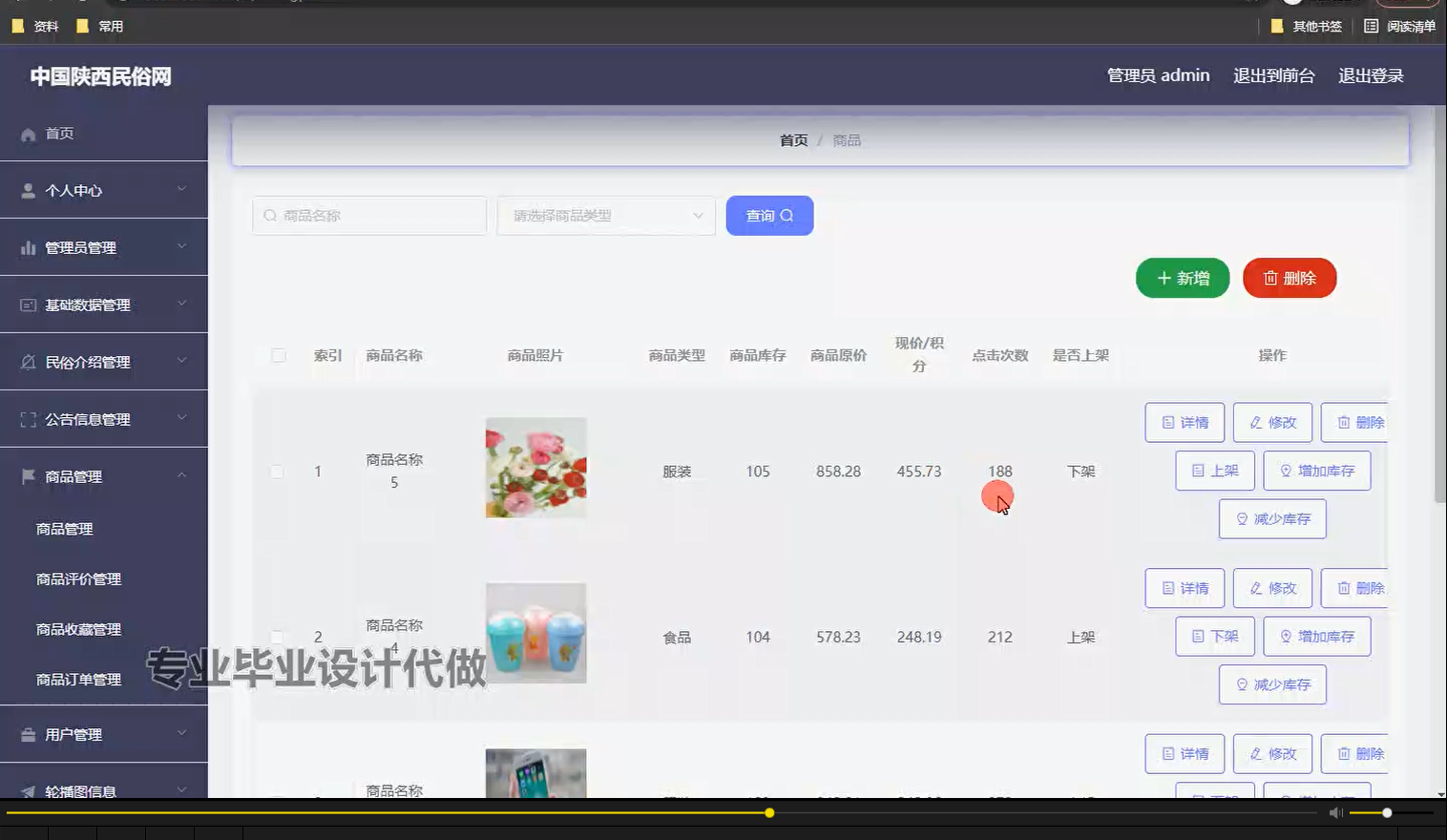Open the 请选择商品类型 dropdown
The width and height of the screenshot is (1447, 840).
pos(605,216)
